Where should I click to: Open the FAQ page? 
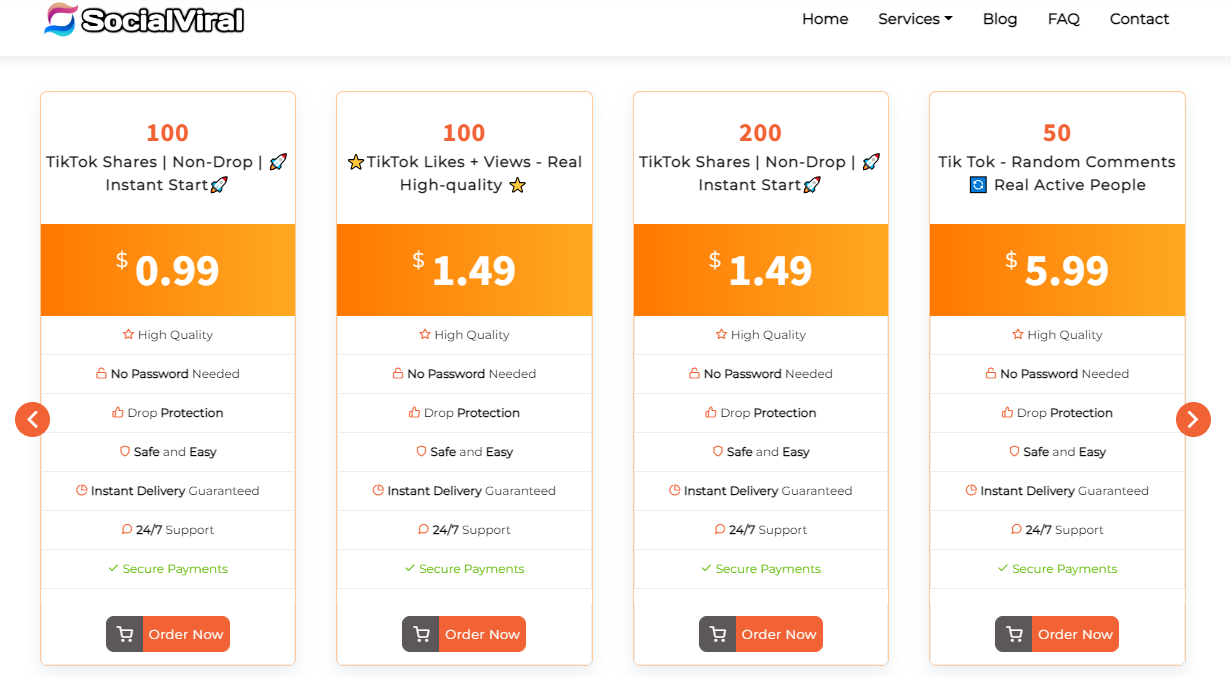tap(1064, 19)
